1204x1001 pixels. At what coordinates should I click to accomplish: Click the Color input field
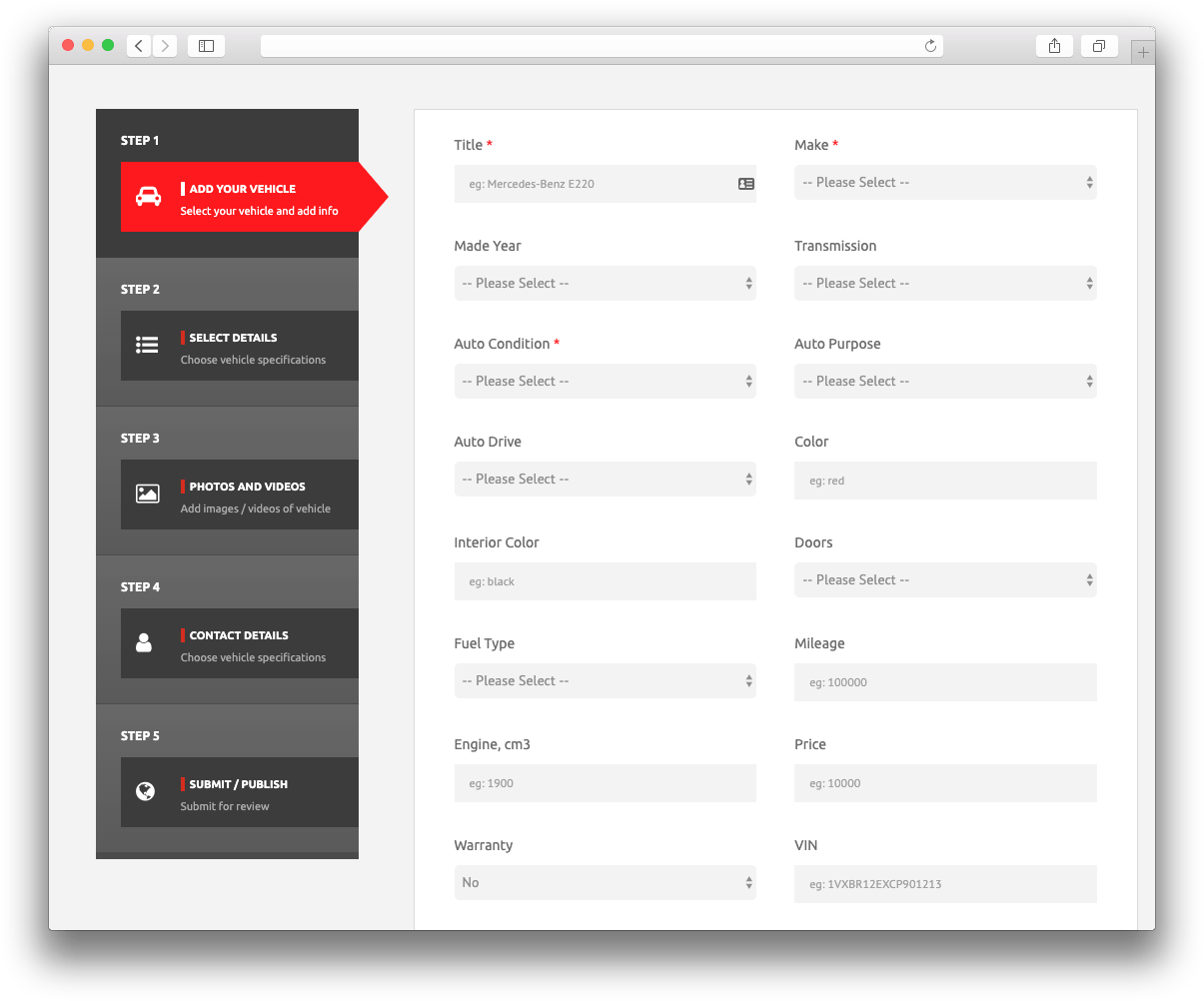pos(945,481)
